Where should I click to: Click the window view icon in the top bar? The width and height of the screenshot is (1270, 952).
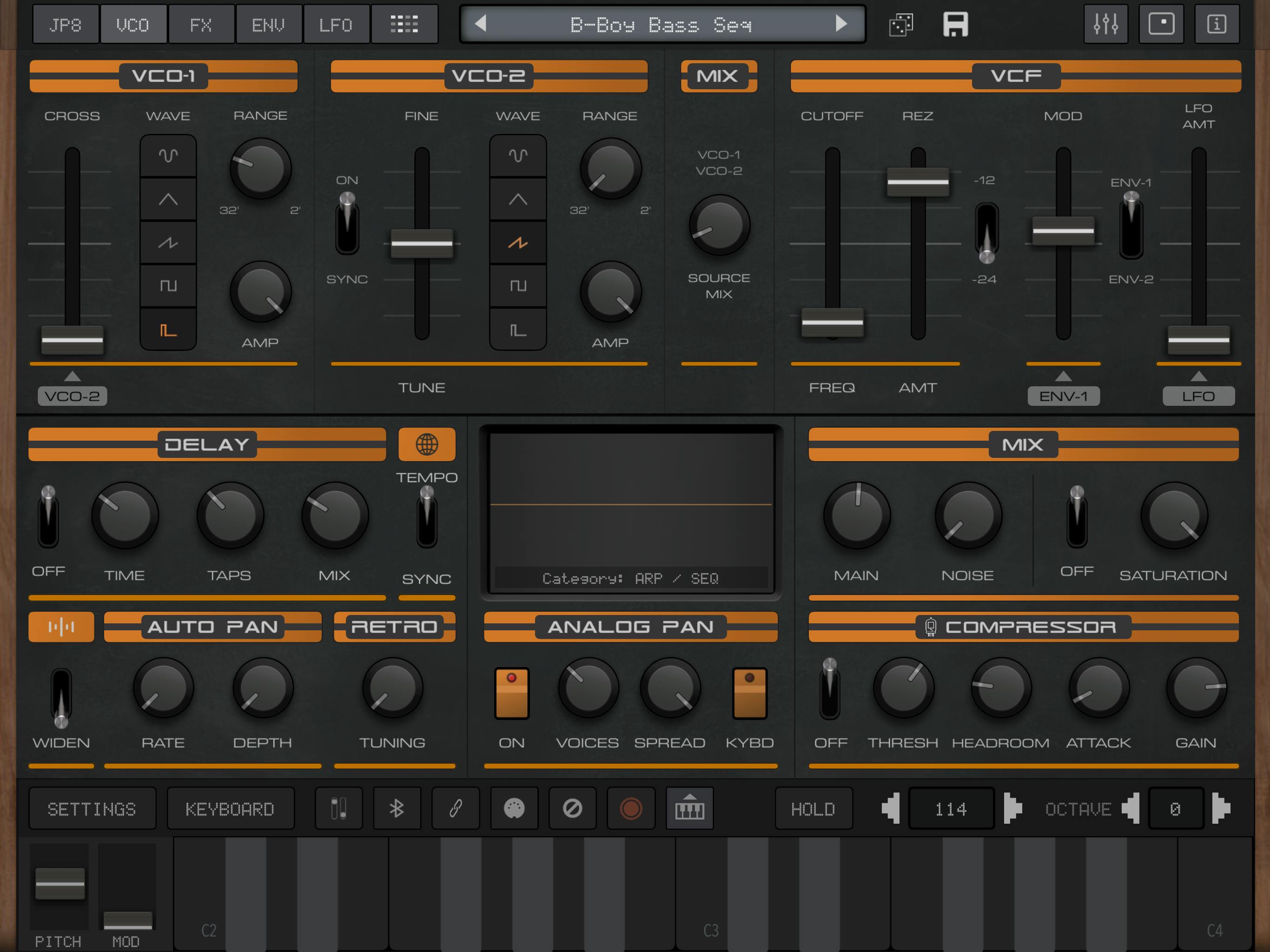[1161, 24]
